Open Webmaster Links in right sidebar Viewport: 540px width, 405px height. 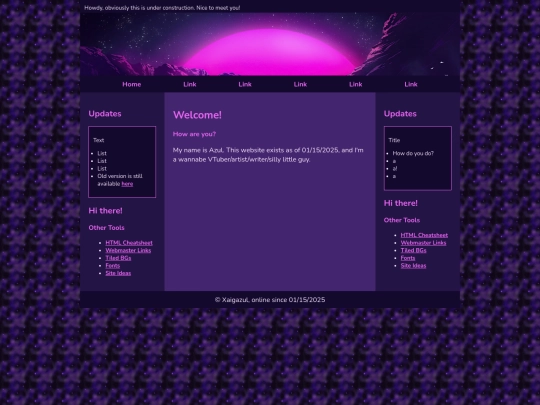(x=423, y=243)
